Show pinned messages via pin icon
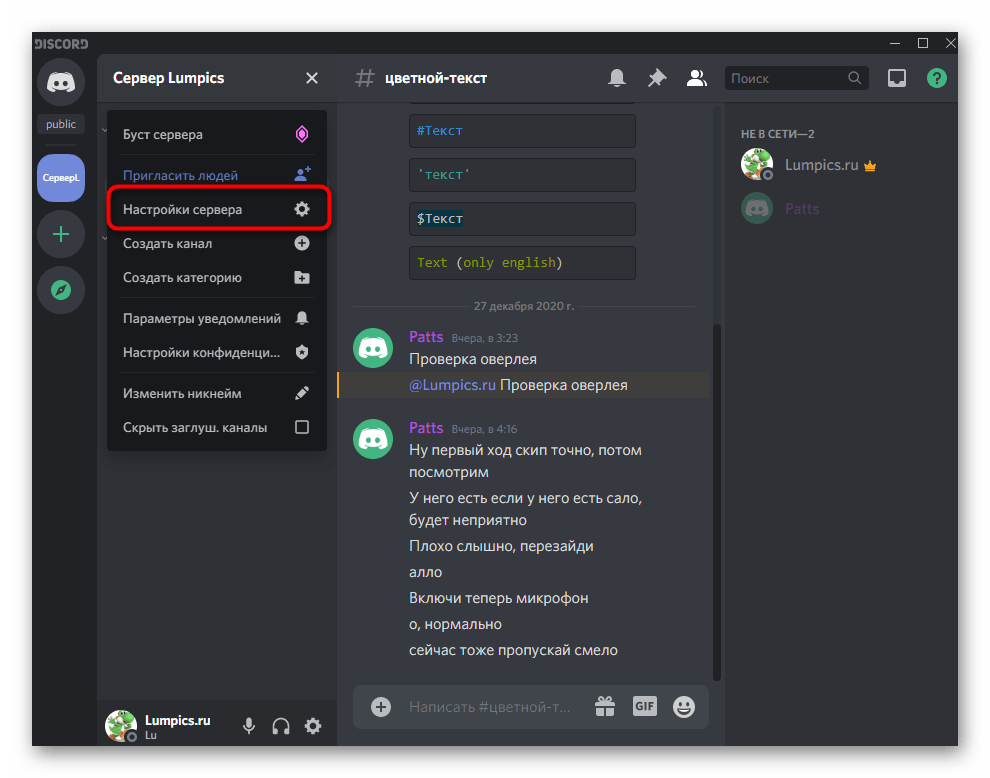Viewport: 990px width, 778px height. [x=657, y=78]
